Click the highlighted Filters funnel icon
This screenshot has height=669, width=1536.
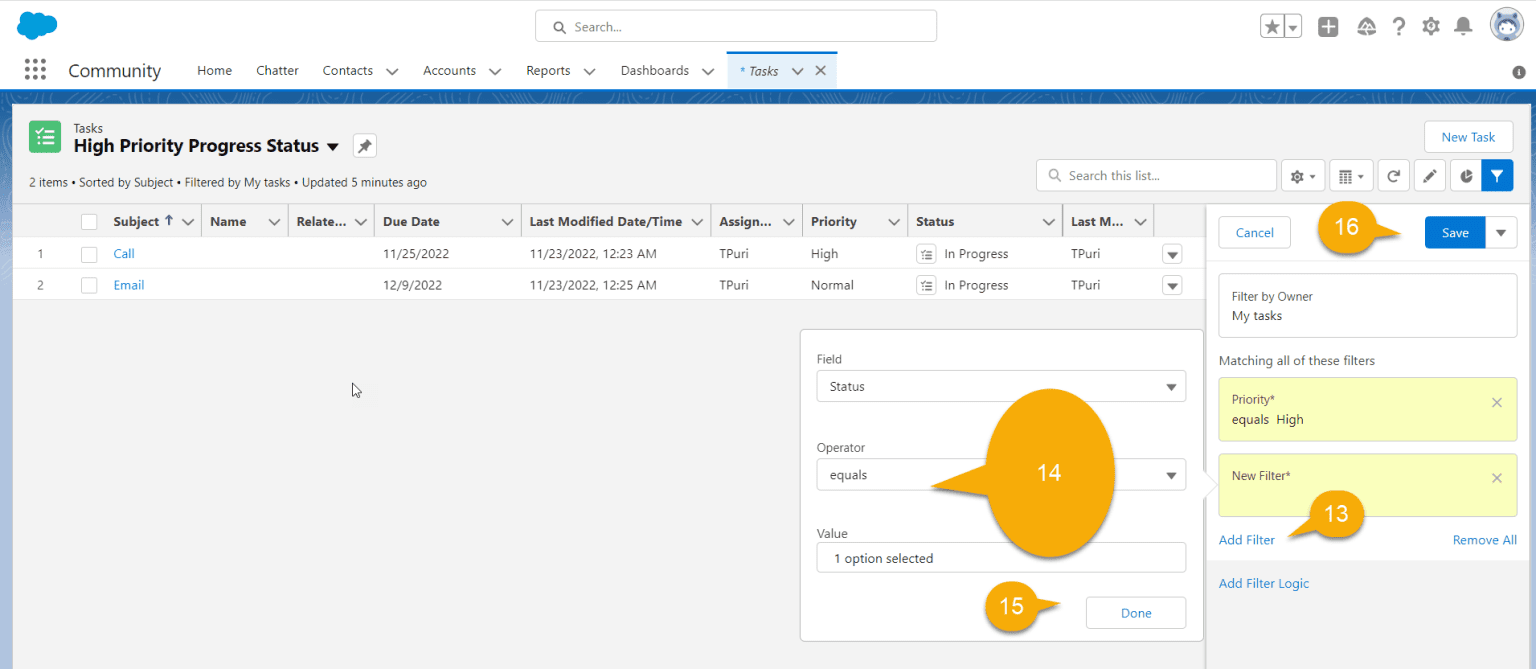tap(1497, 175)
